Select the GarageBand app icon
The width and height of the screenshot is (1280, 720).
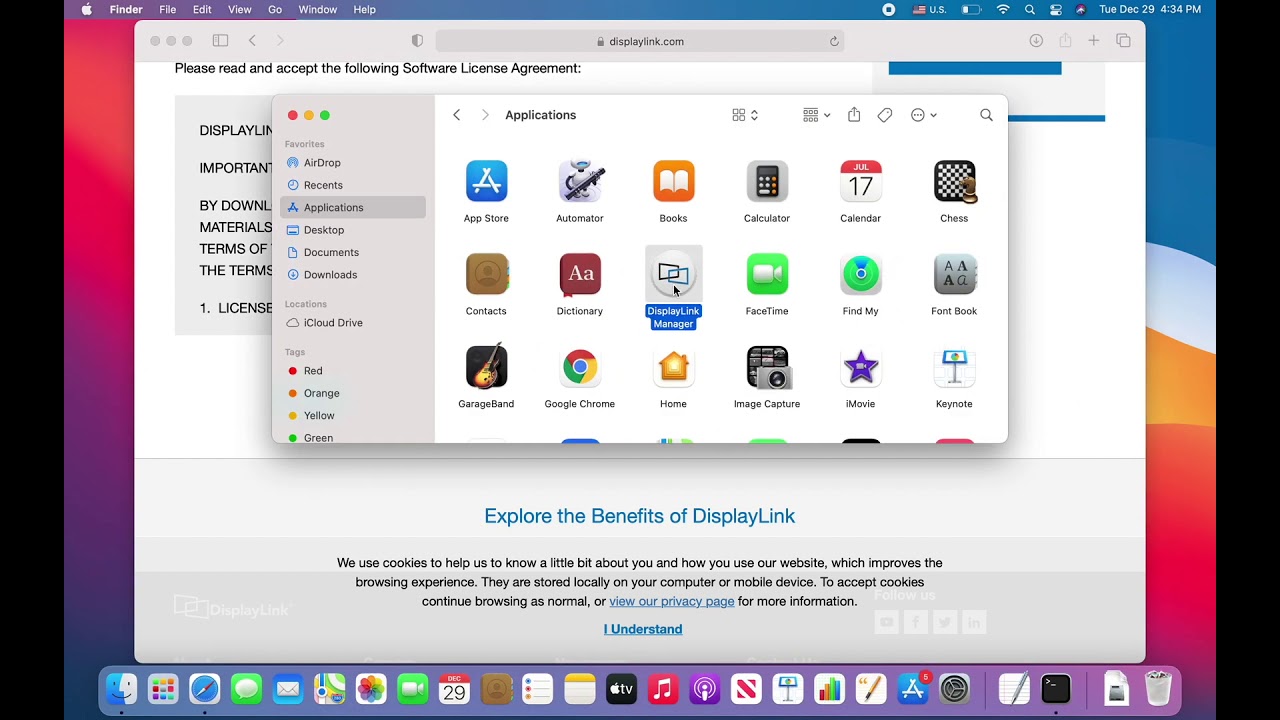click(x=486, y=367)
